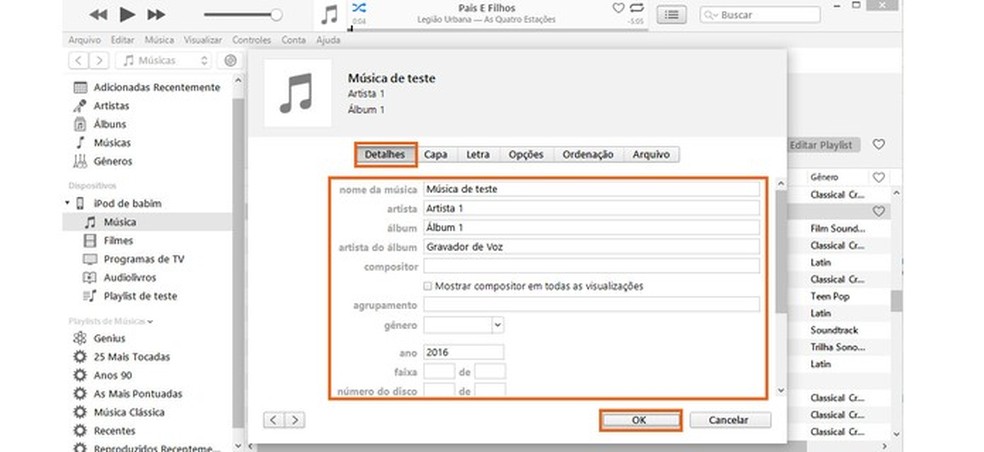Image resolution: width=984 pixels, height=452 pixels.
Task: Click the playback progress bar
Action: click(x=496, y=29)
